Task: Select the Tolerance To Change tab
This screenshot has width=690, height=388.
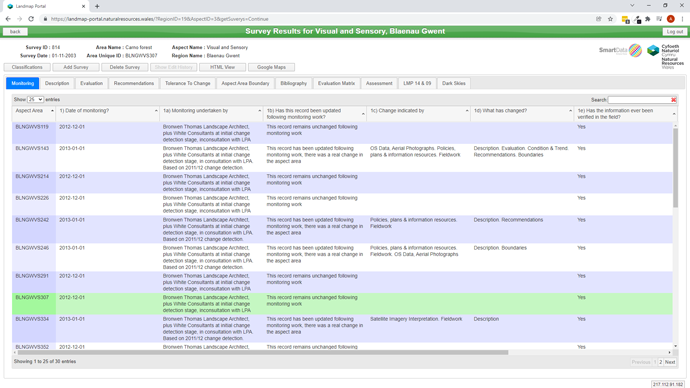Action: 188,83
